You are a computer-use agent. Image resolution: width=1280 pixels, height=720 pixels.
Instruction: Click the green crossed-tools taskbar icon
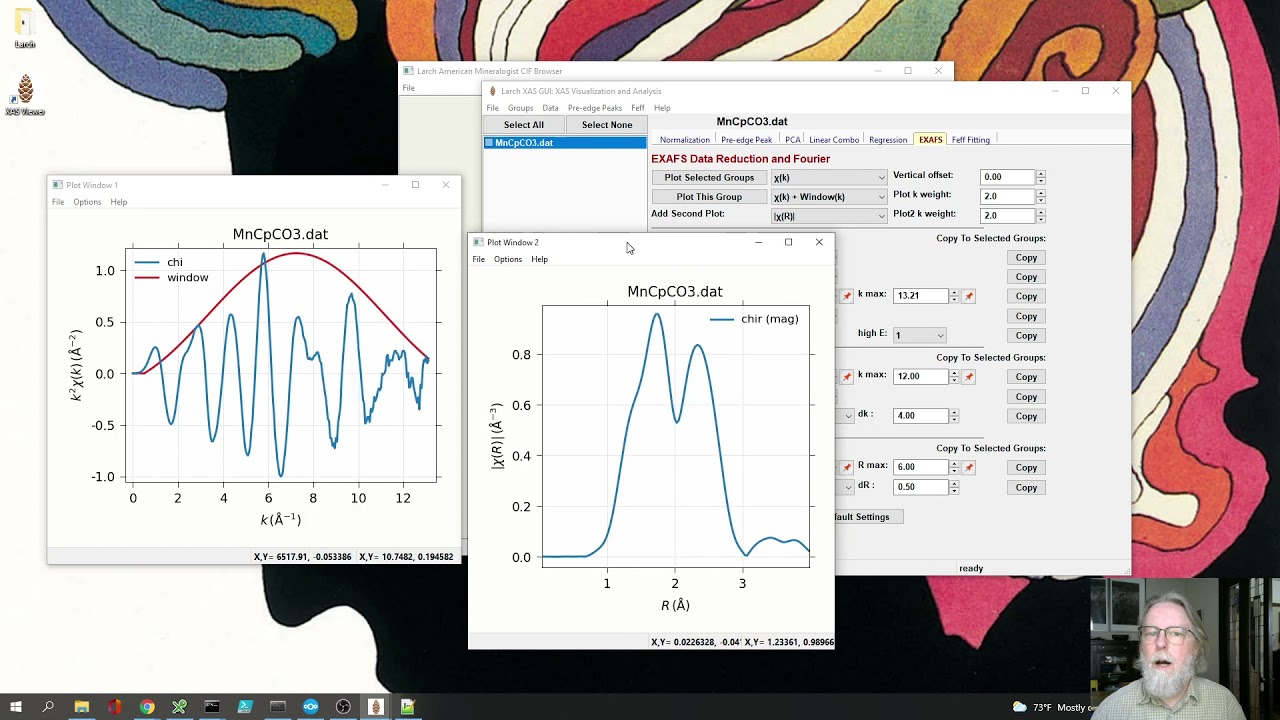click(x=179, y=707)
